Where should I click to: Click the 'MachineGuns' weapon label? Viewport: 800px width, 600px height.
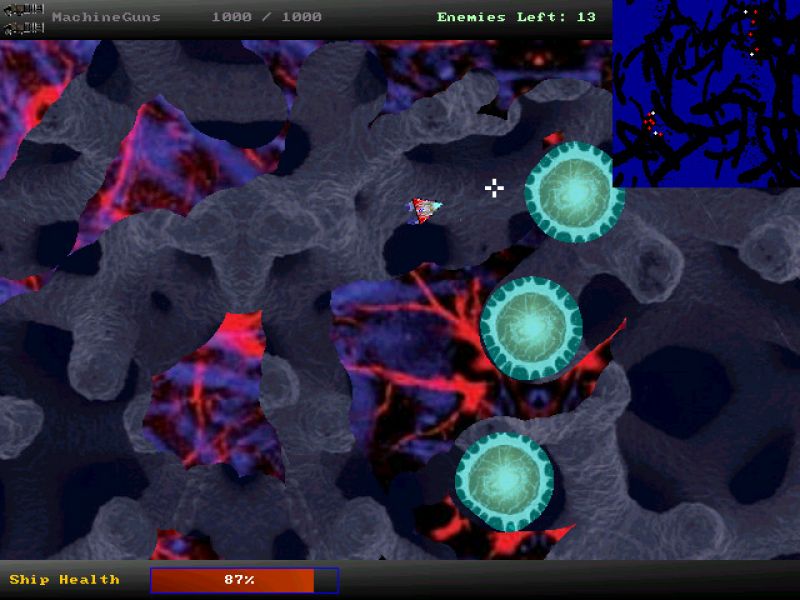(106, 17)
